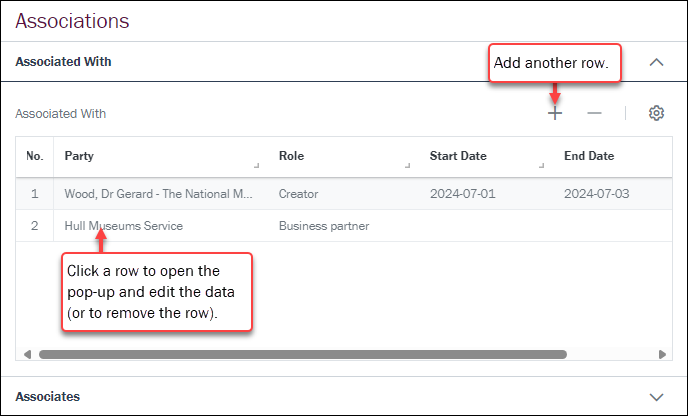Click the 2024-07-01 start date cell

[462, 194]
